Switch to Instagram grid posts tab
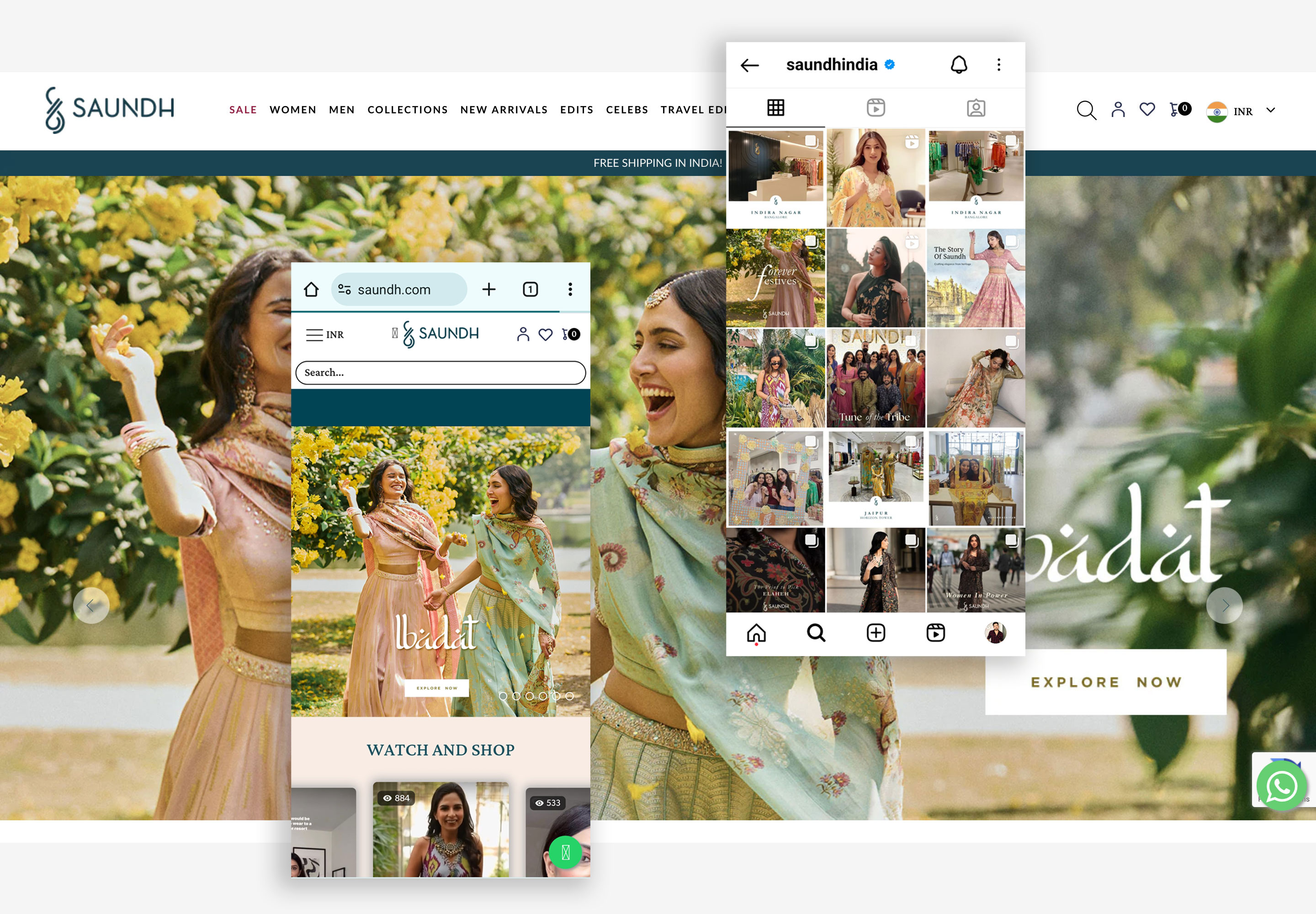The image size is (1316, 914). pos(776,108)
